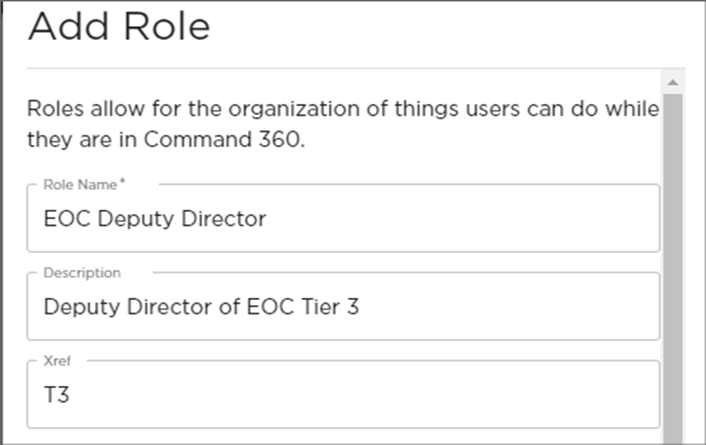The width and height of the screenshot is (706, 445).
Task: Click the Description field label
Action: pos(82,273)
